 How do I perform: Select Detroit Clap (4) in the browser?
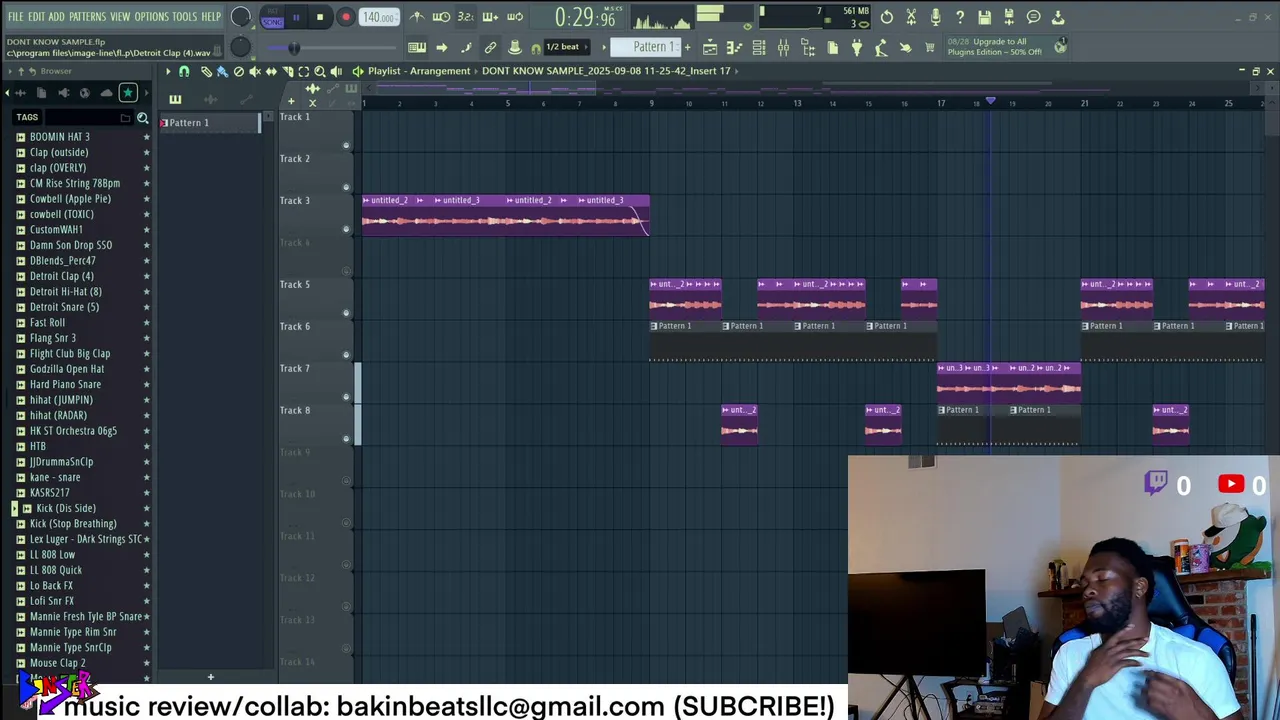point(62,276)
